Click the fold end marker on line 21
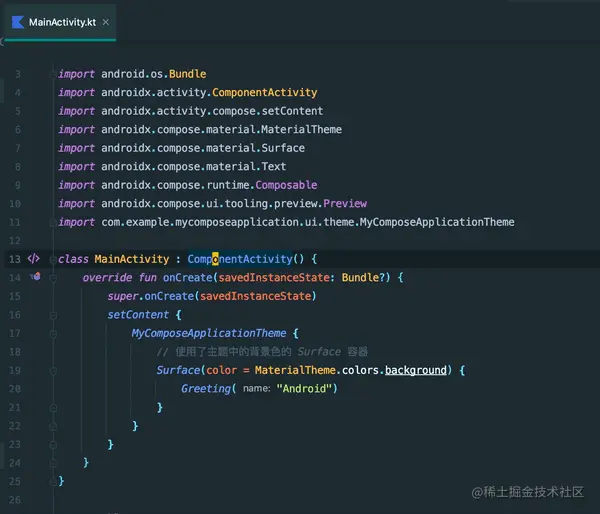600x514 pixels. click(53, 408)
